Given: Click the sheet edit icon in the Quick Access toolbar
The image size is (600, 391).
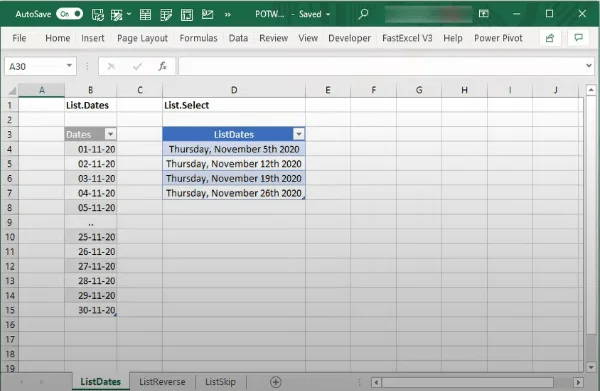Looking at the screenshot, I should point(166,15).
